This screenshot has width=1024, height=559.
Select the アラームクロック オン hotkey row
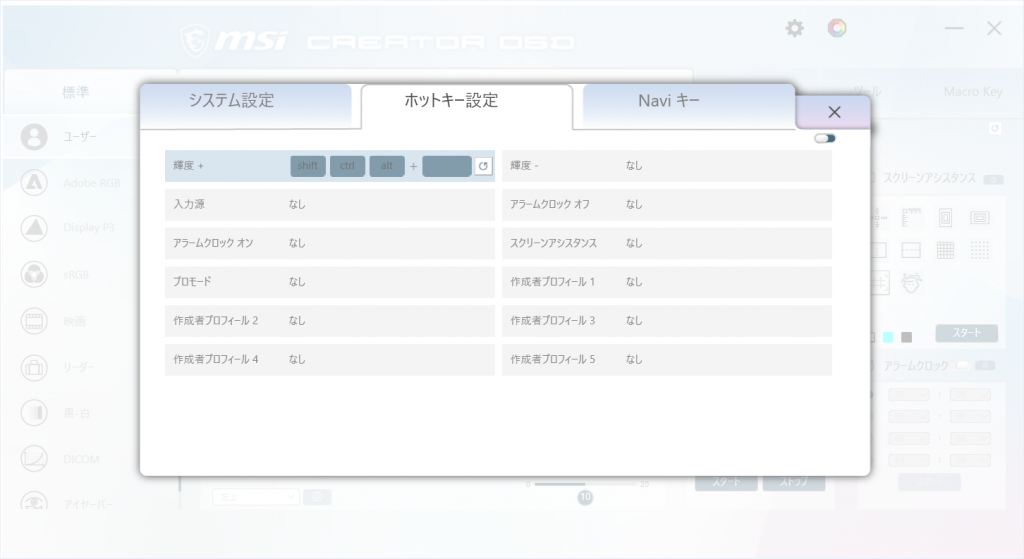pyautogui.click(x=330, y=243)
